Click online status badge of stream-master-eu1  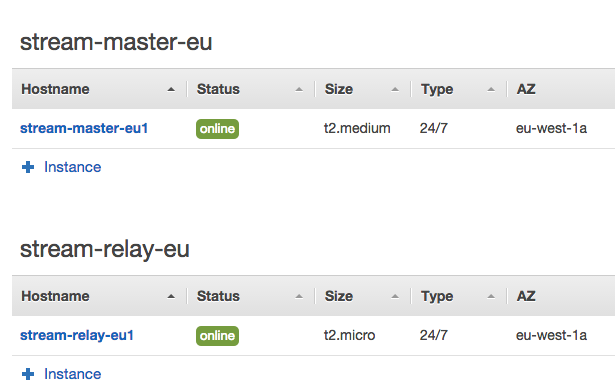217,129
